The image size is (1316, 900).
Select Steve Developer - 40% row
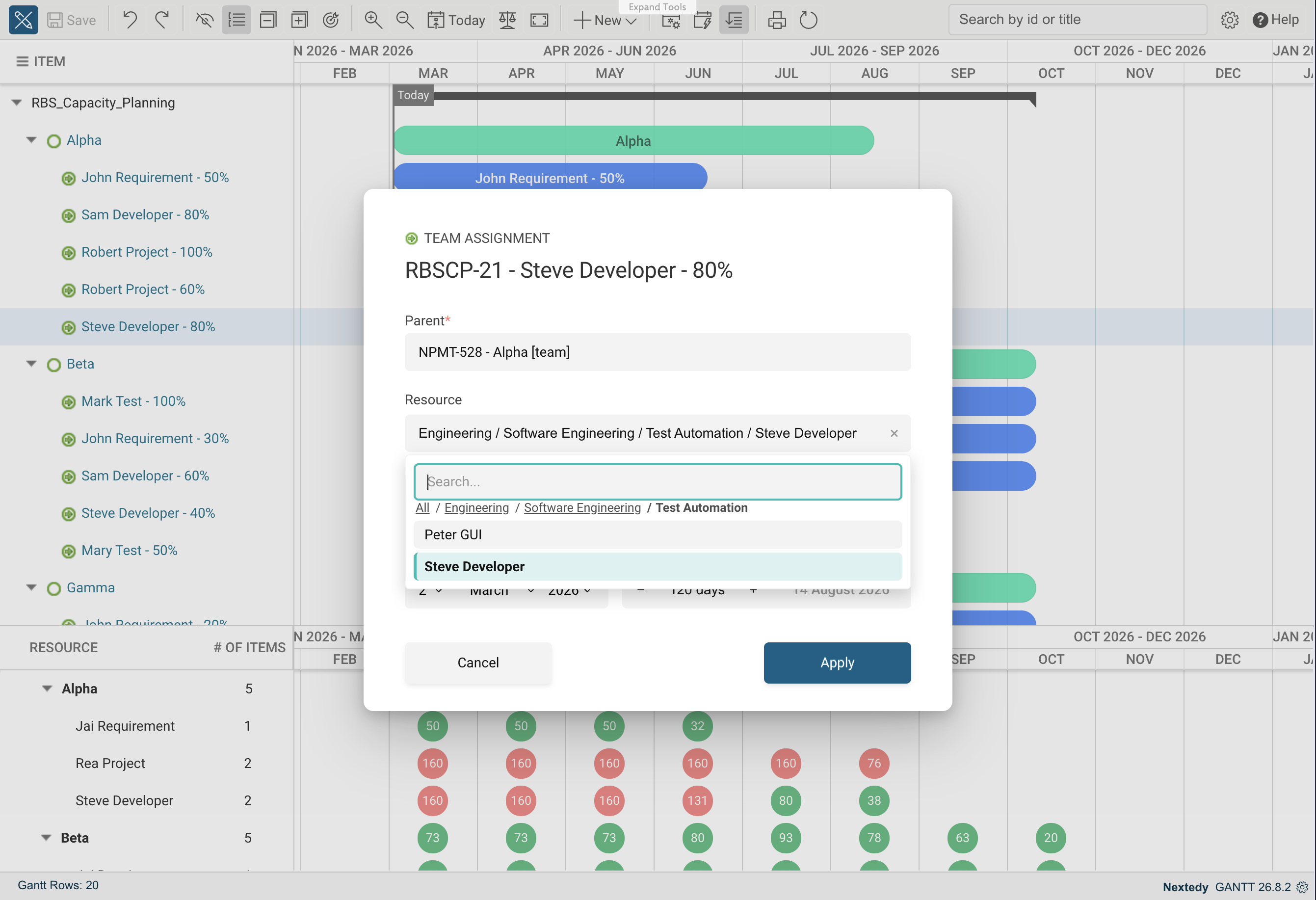coord(147,513)
